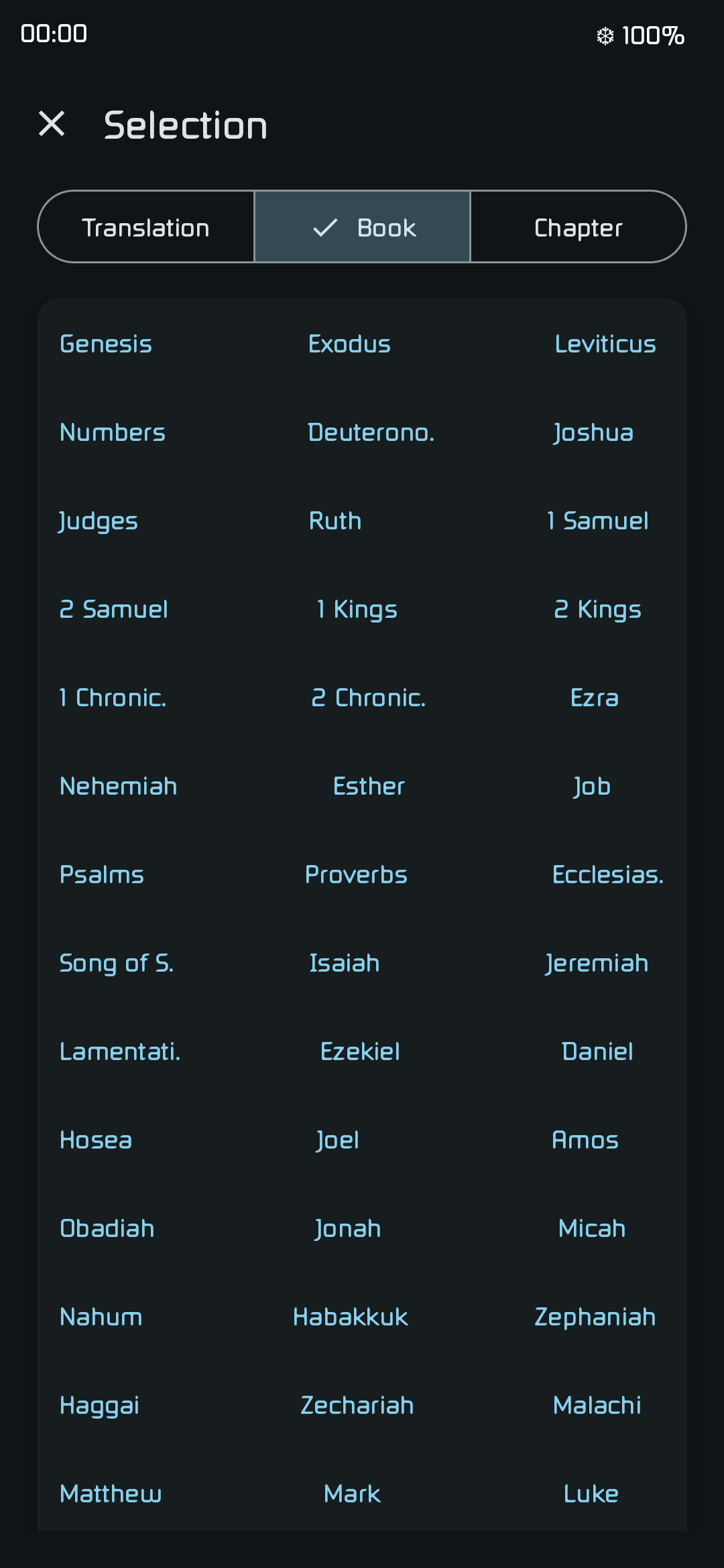The width and height of the screenshot is (724, 1568).
Task: Switch to the Chapter segment
Action: (x=579, y=227)
